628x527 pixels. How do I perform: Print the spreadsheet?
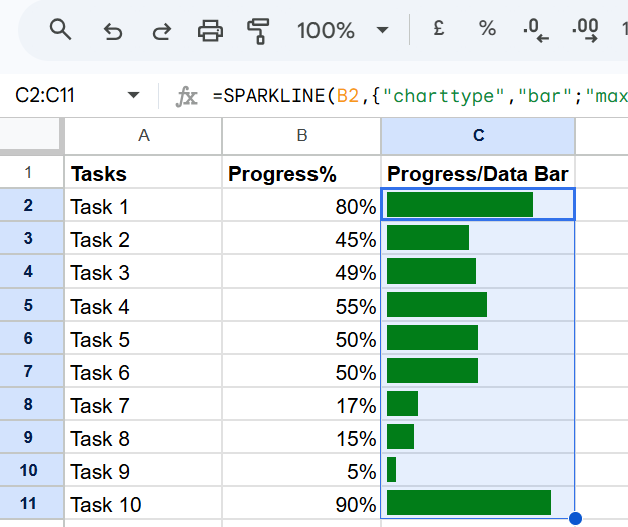(210, 30)
